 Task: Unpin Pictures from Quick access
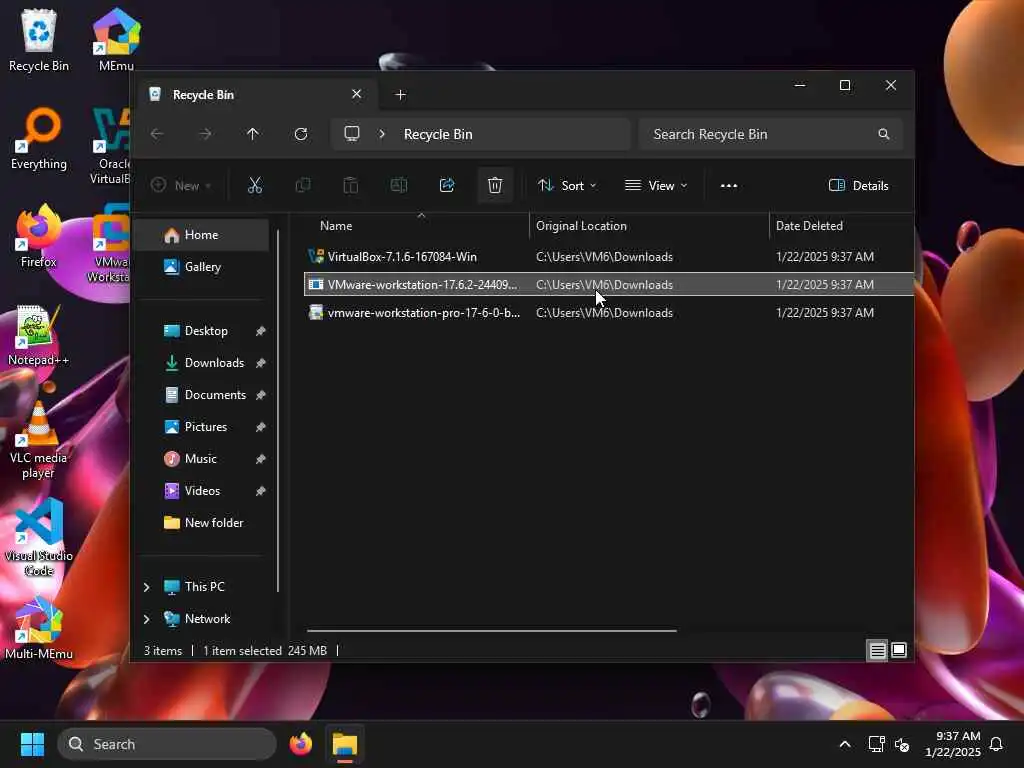pyautogui.click(x=261, y=427)
